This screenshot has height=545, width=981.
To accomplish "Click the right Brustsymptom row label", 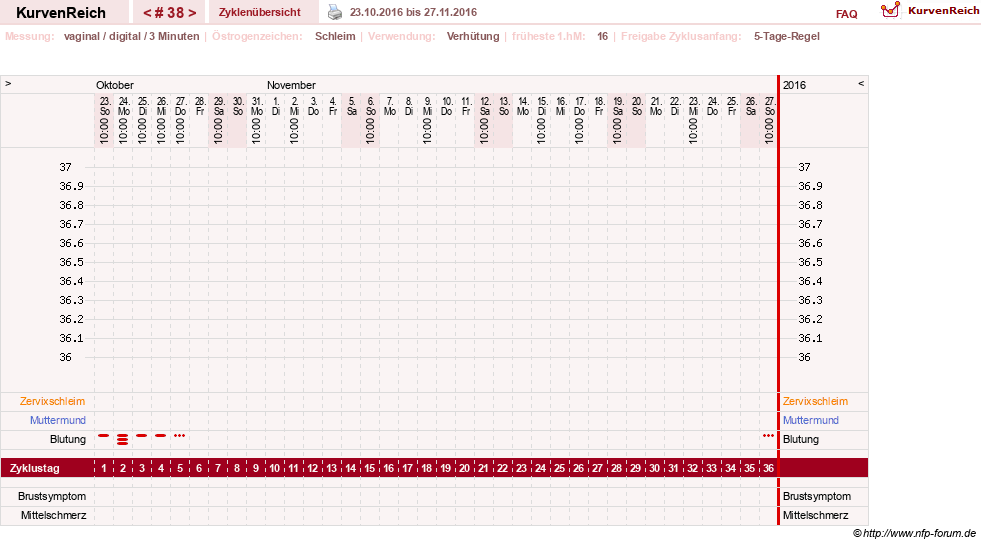I will [x=816, y=496].
